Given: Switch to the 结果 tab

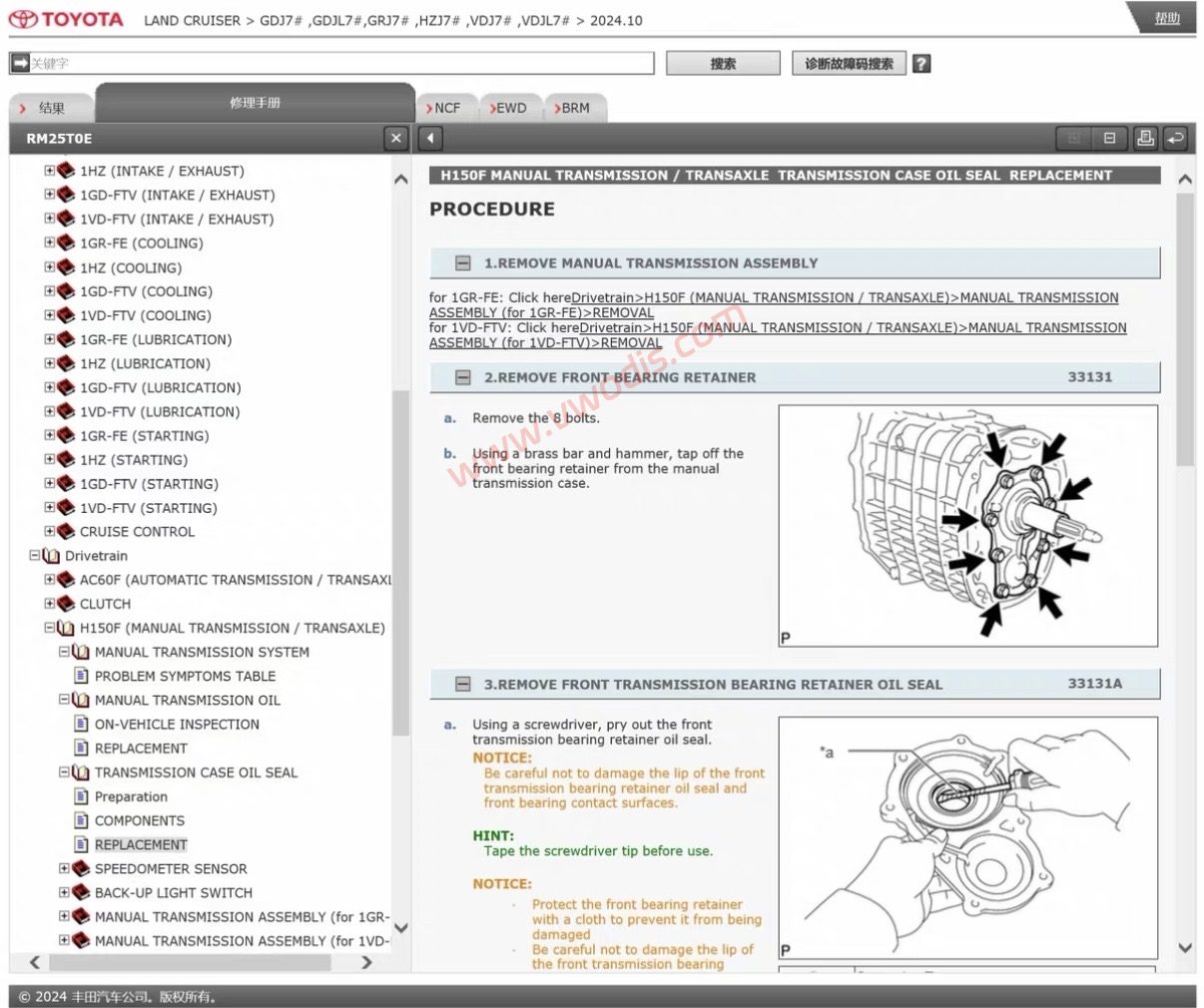Looking at the screenshot, I should (51, 108).
